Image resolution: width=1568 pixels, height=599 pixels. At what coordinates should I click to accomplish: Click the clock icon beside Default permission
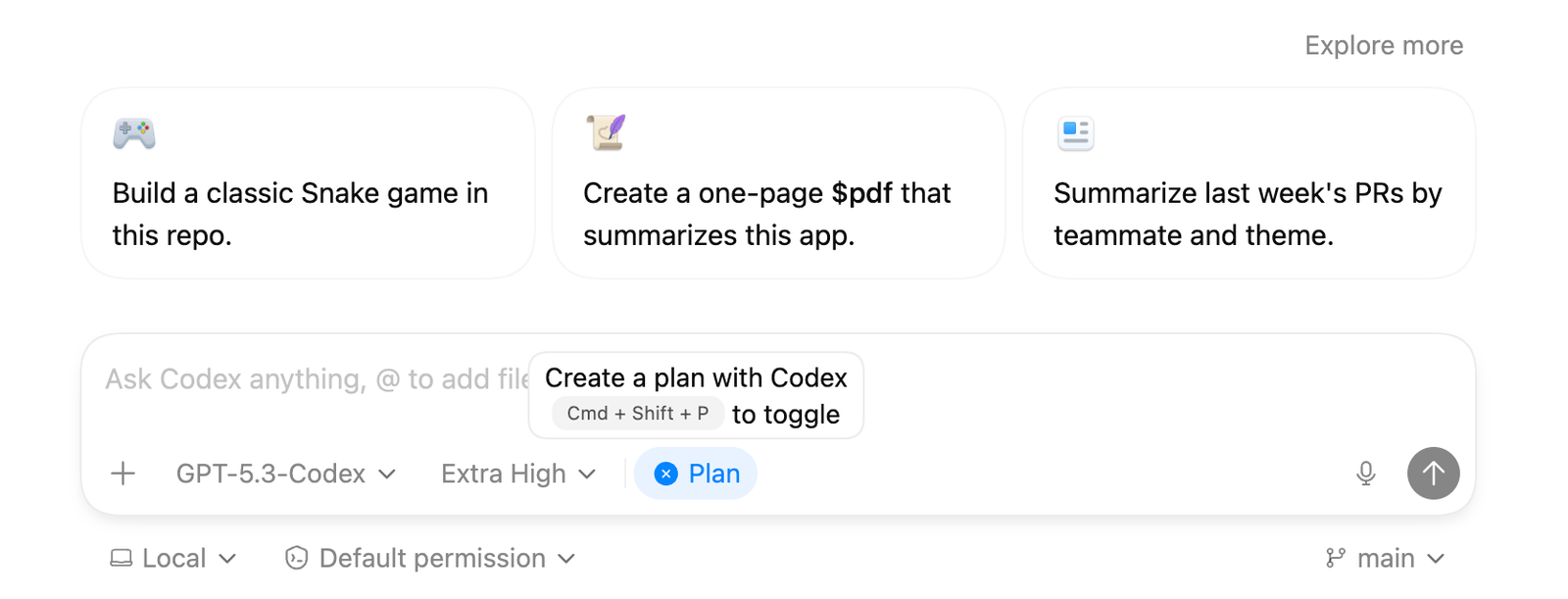[x=297, y=558]
